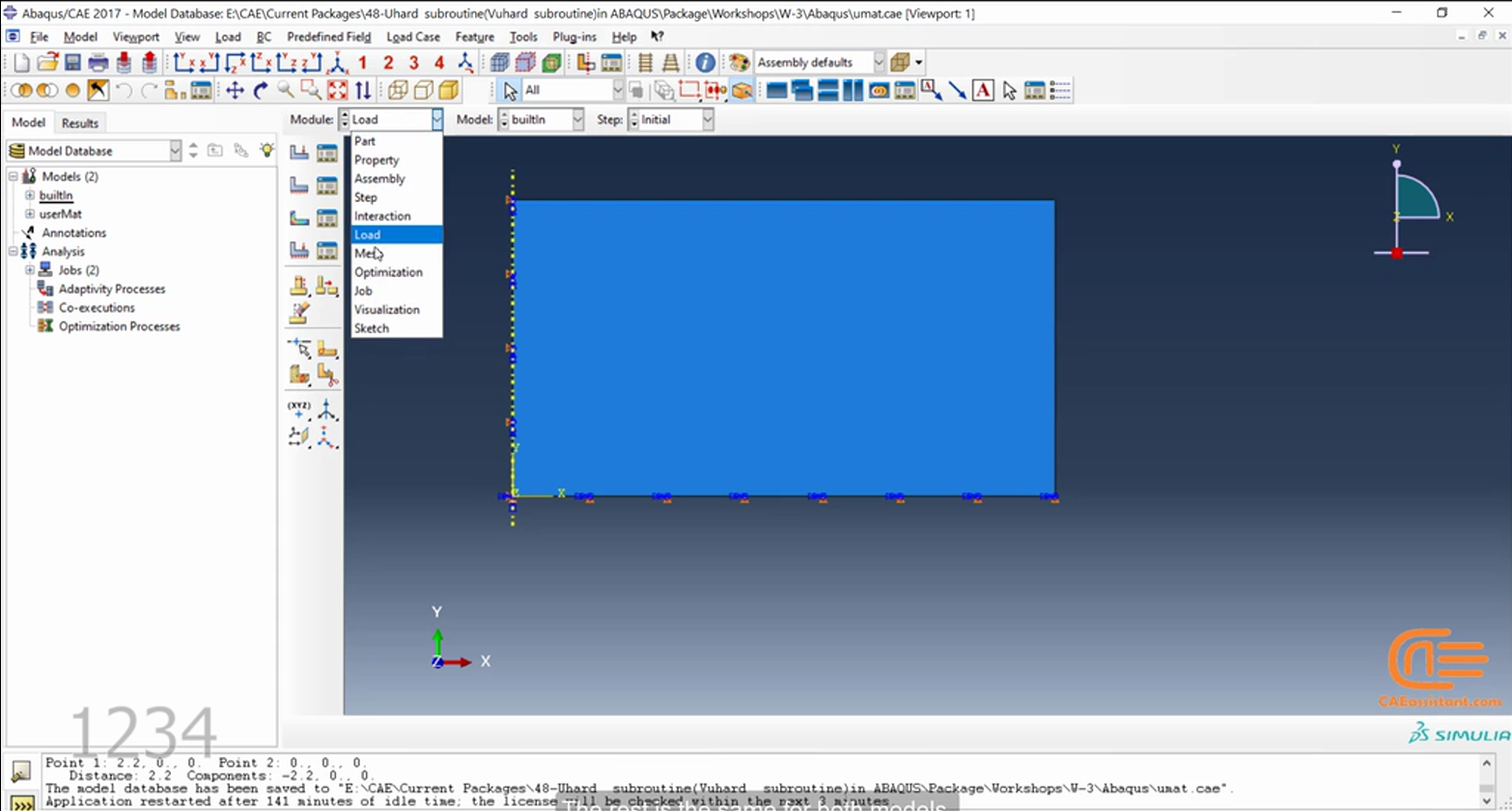Click the Undo icon
Image resolution: width=1512 pixels, height=811 pixels.
pos(124,91)
